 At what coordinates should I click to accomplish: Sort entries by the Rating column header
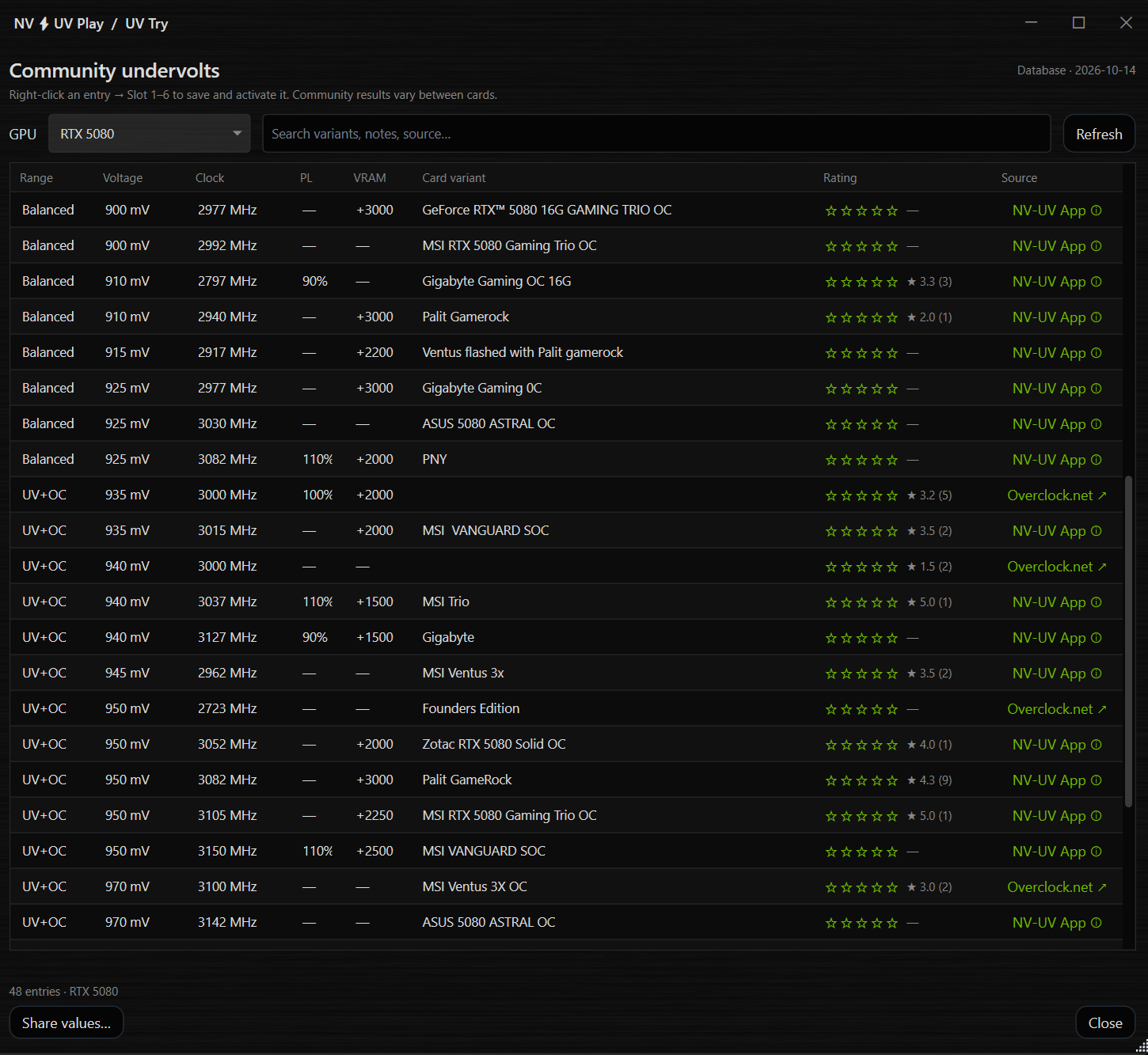[840, 178]
